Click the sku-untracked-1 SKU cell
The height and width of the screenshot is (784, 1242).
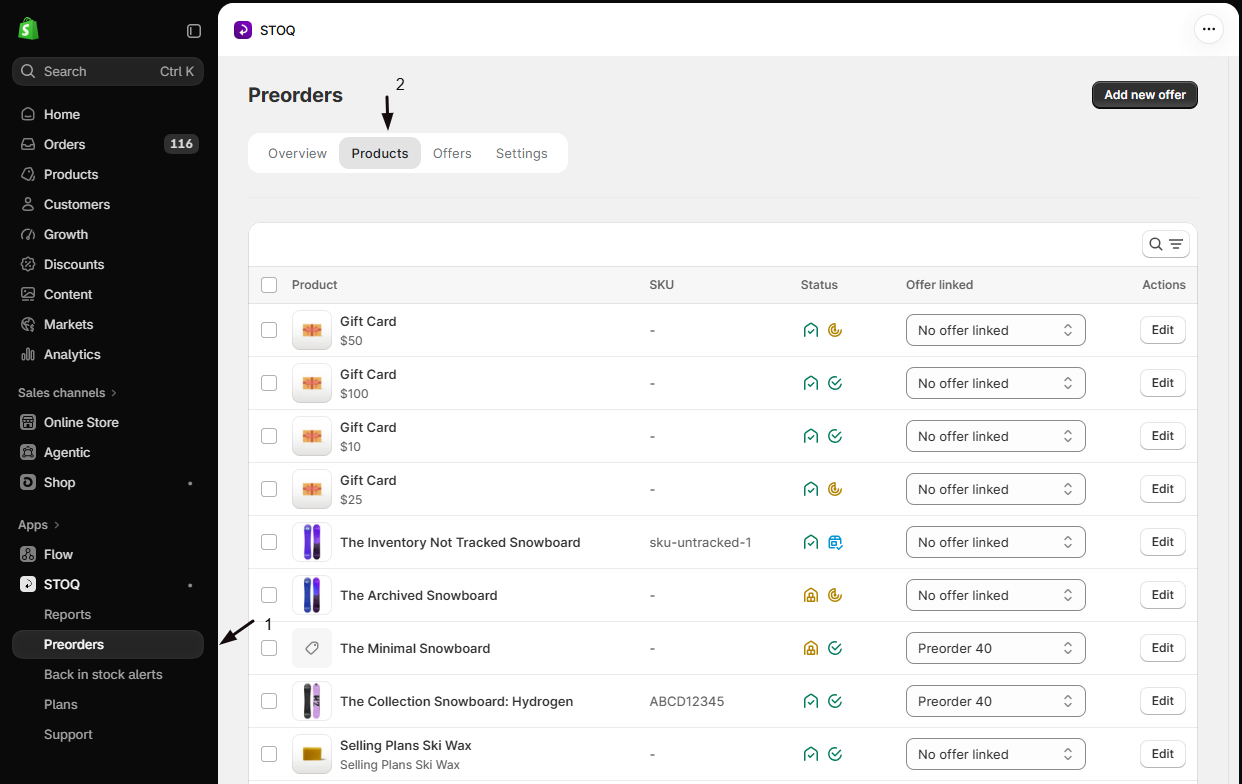(700, 542)
